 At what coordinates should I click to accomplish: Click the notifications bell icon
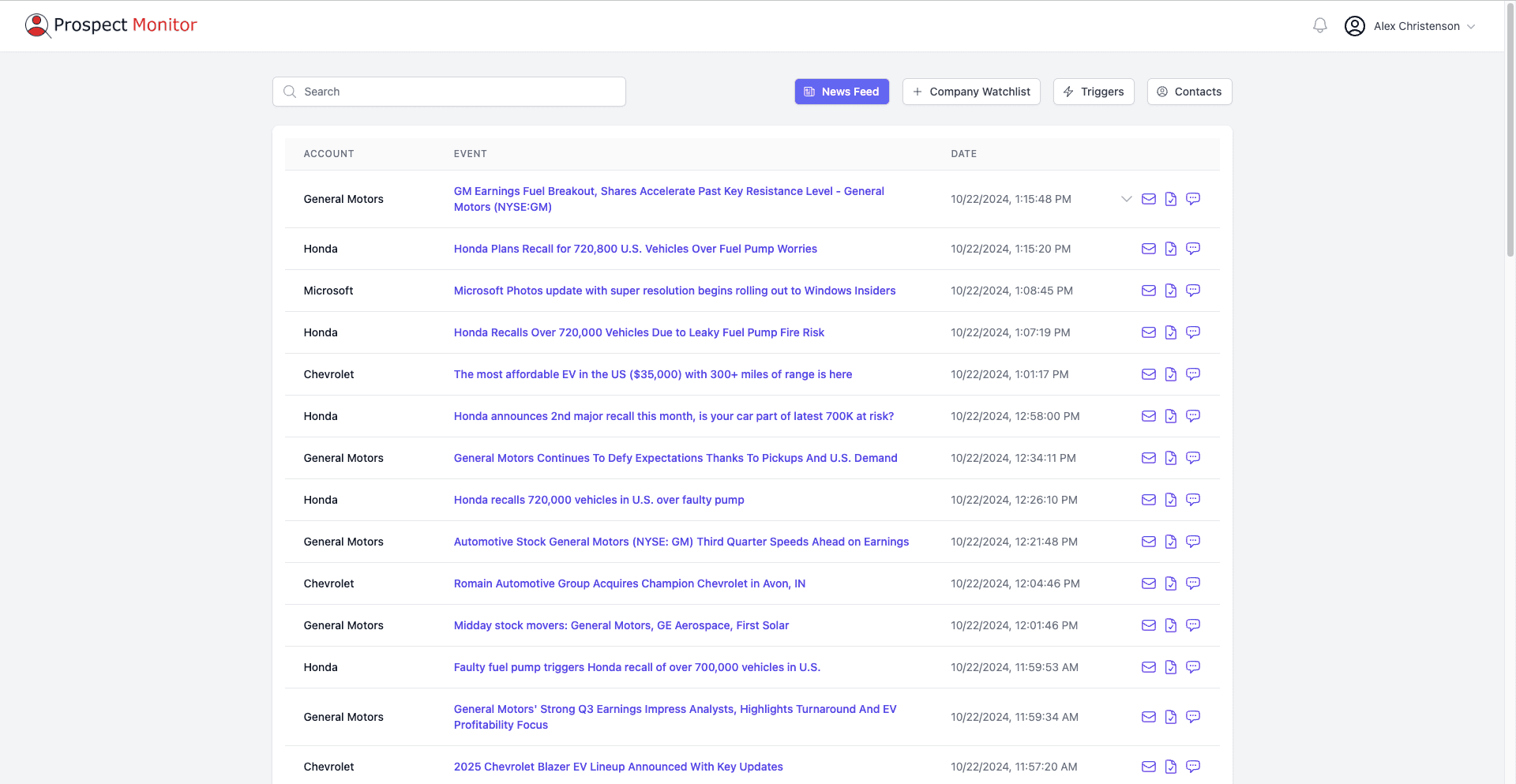pos(1319,26)
